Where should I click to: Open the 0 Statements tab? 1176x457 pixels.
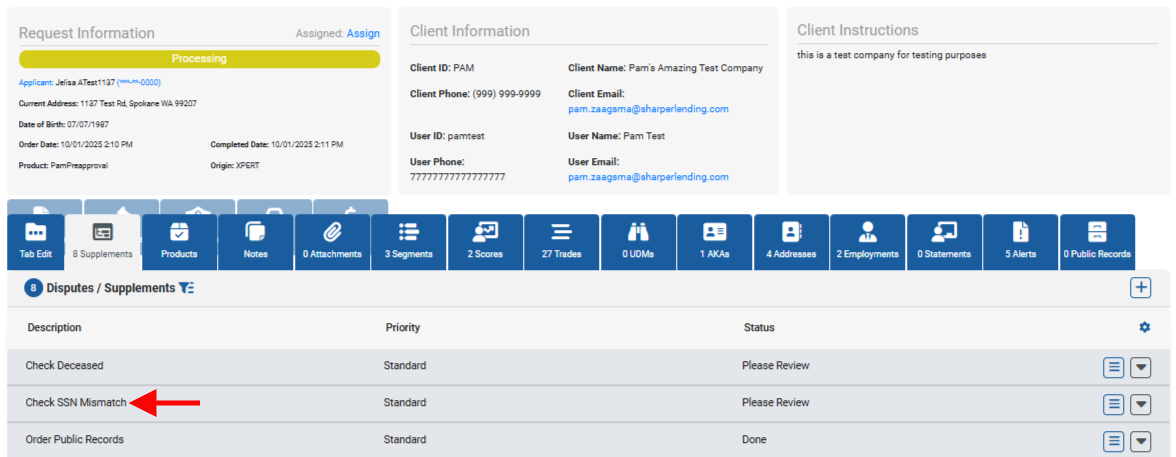(x=944, y=242)
